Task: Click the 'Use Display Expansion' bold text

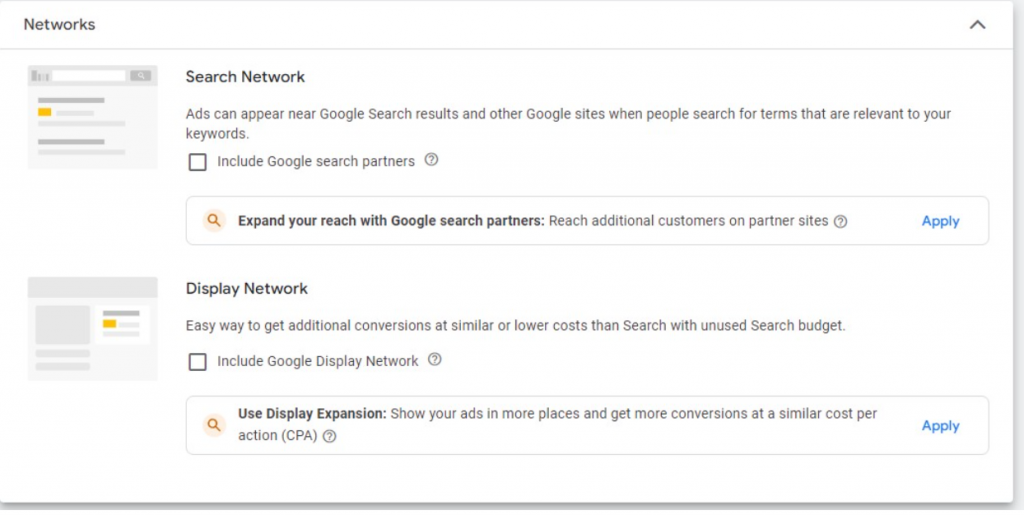Action: tap(311, 414)
